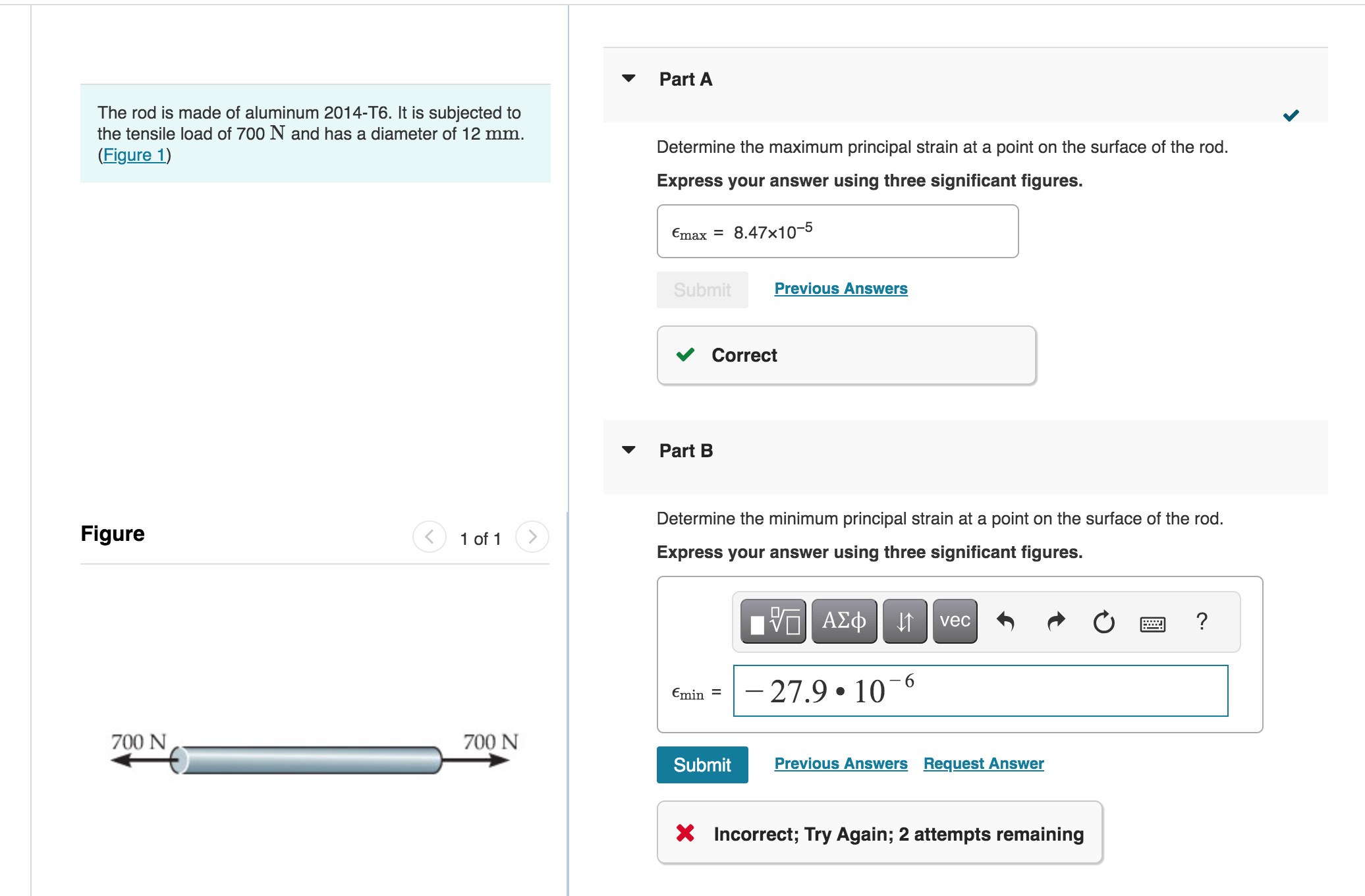Screen dimensions: 1365x896
Task: Go to the previous figure arrow
Action: 429,537
